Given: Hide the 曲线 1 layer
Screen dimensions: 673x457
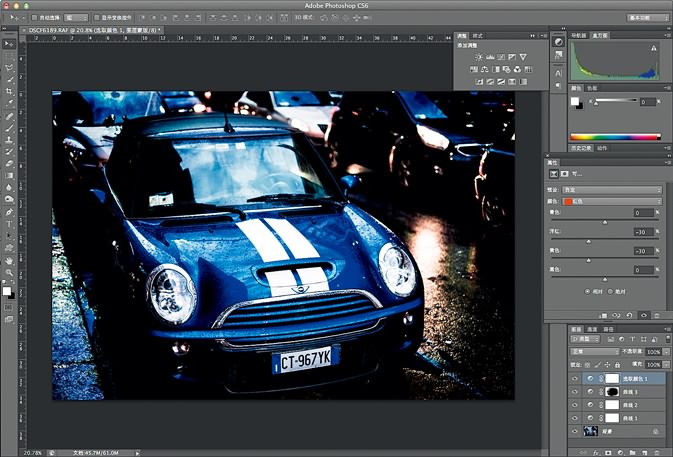Looking at the screenshot, I should coord(575,418).
